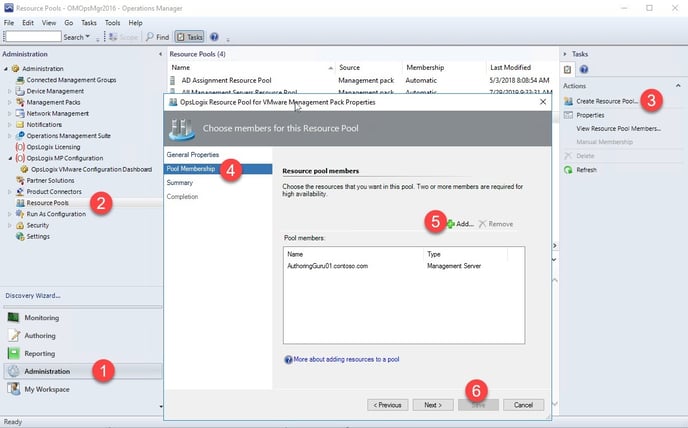The image size is (688, 428).
Task: Click the Refresh action icon
Action: coord(568,170)
